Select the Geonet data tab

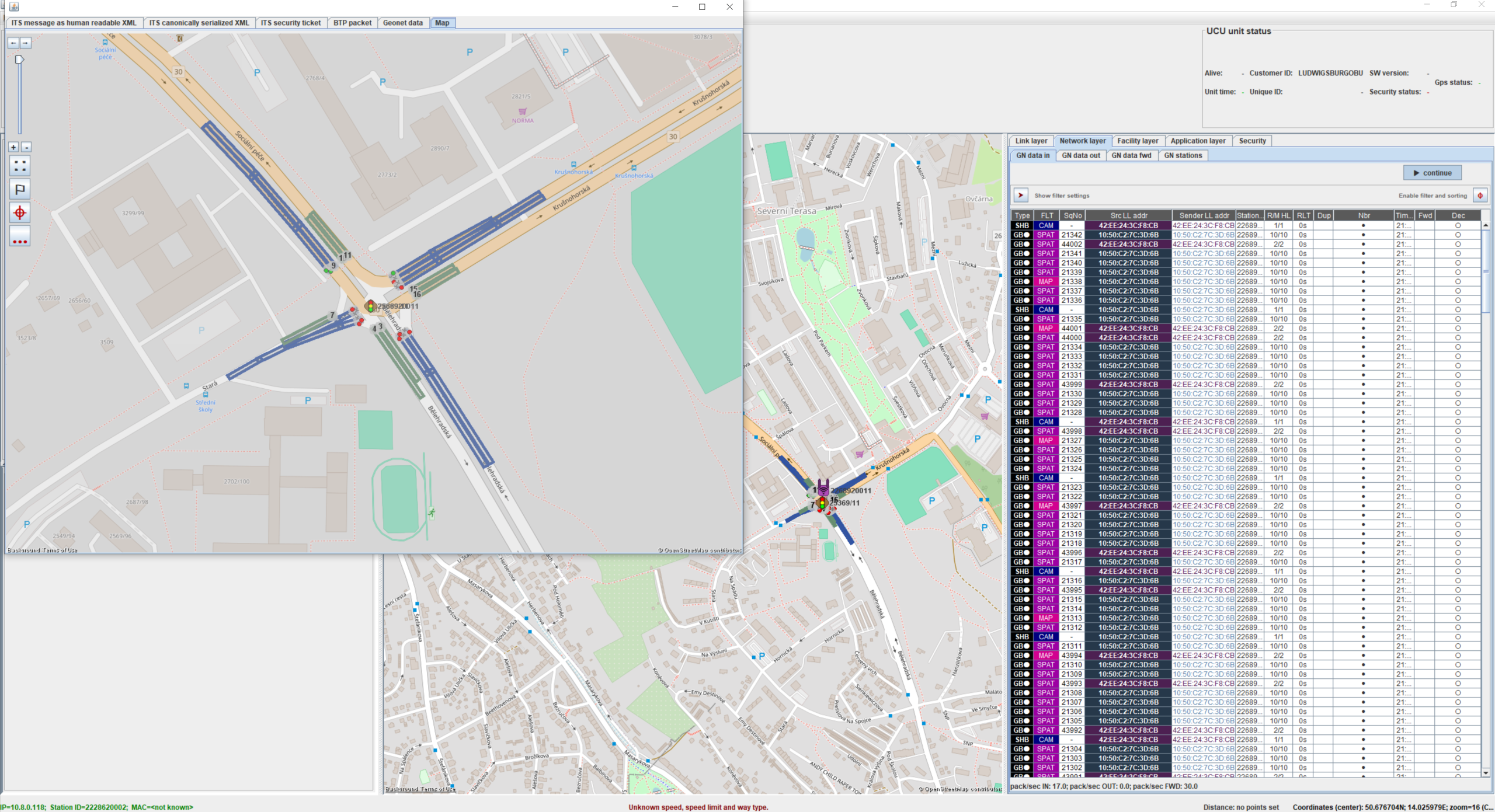pos(403,23)
